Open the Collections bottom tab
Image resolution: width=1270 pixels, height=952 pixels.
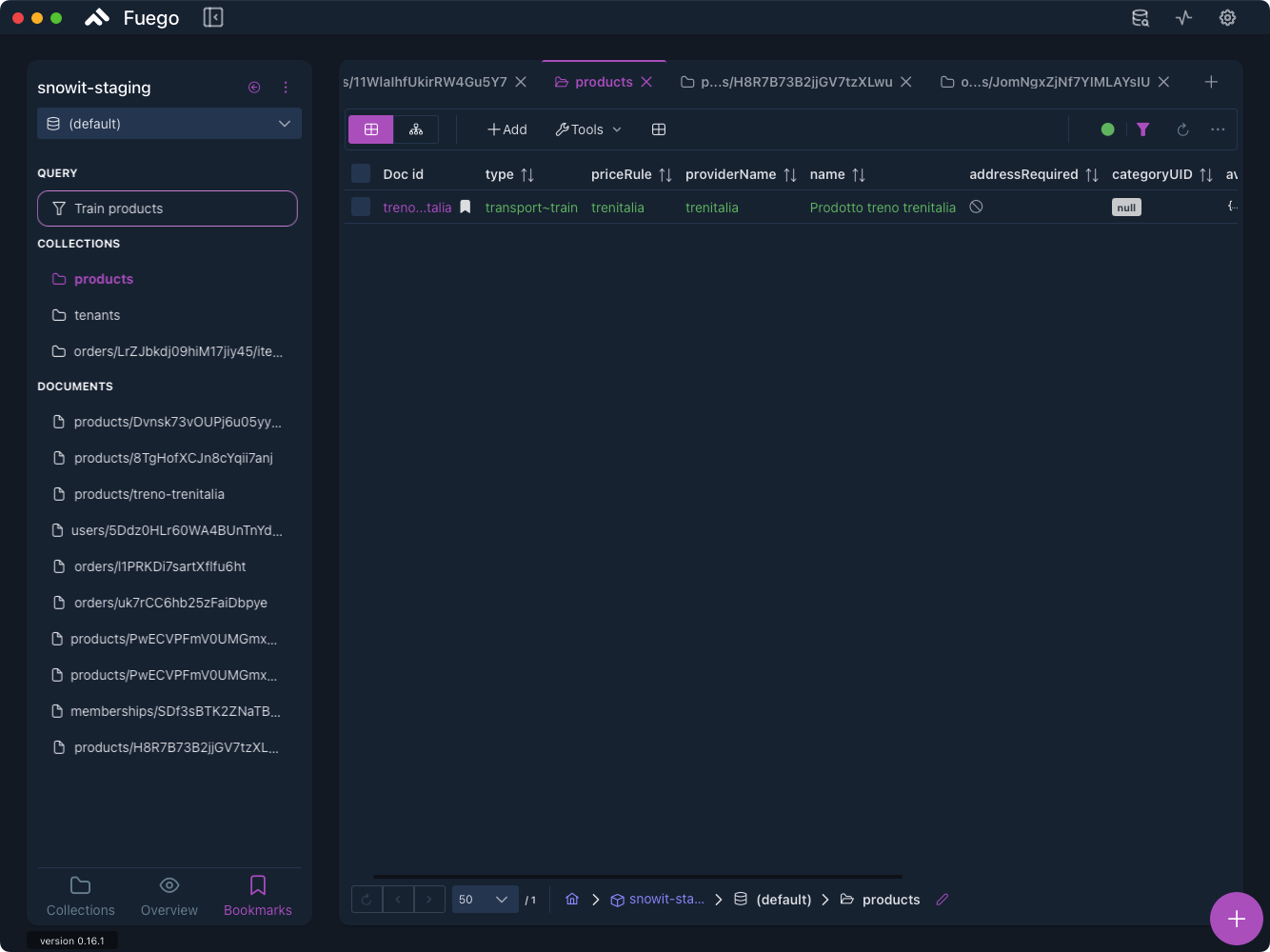[81, 896]
